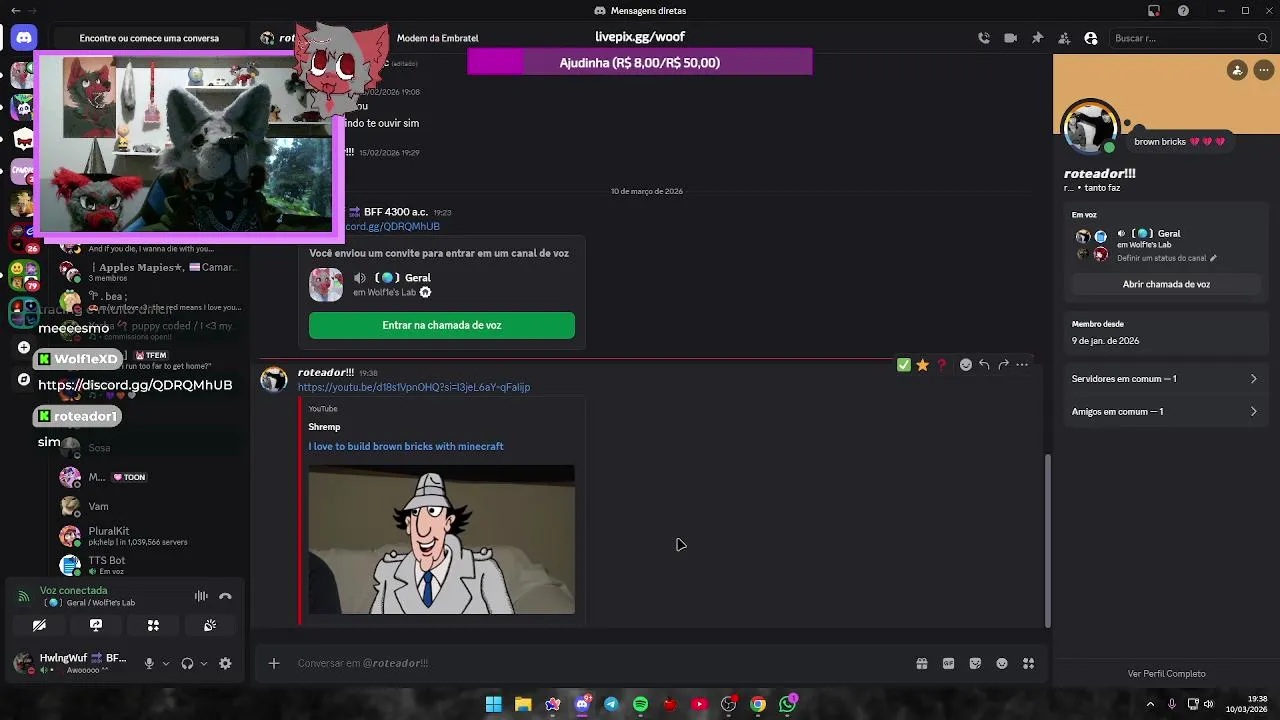
Task: Click Definir um status do canal
Action: pos(1166,258)
